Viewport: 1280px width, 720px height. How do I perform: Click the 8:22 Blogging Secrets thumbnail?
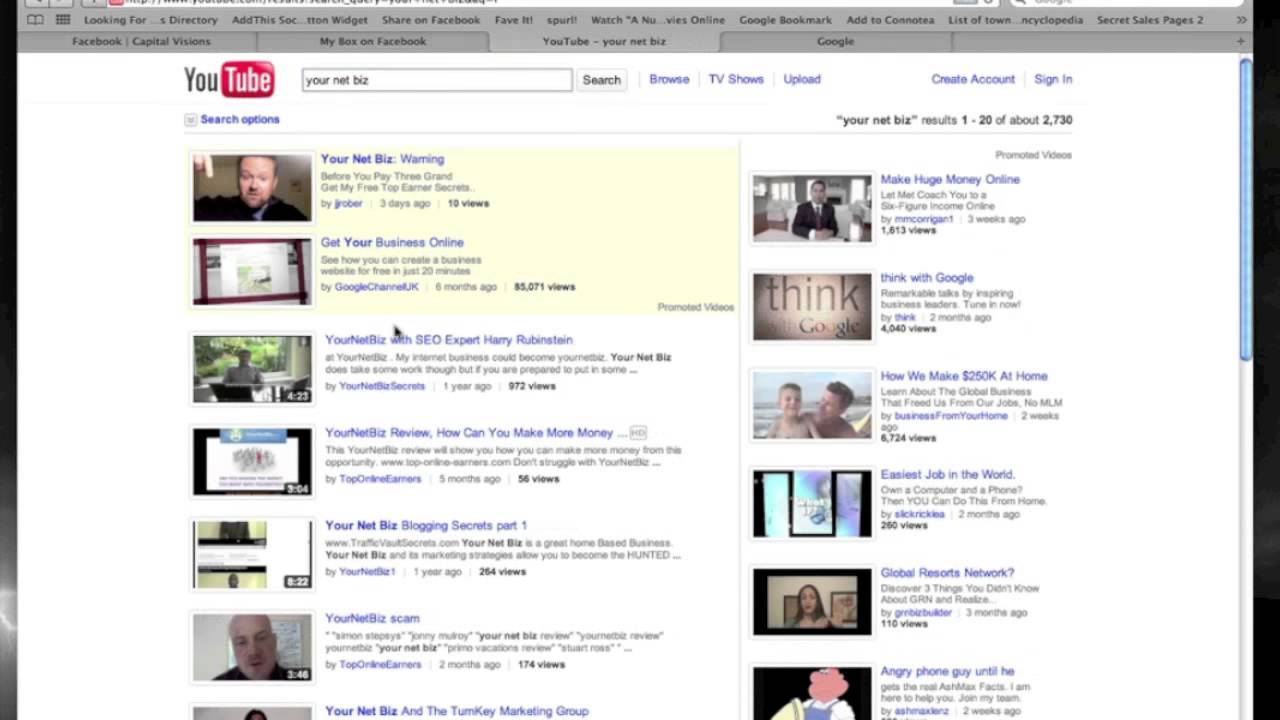[x=252, y=554]
